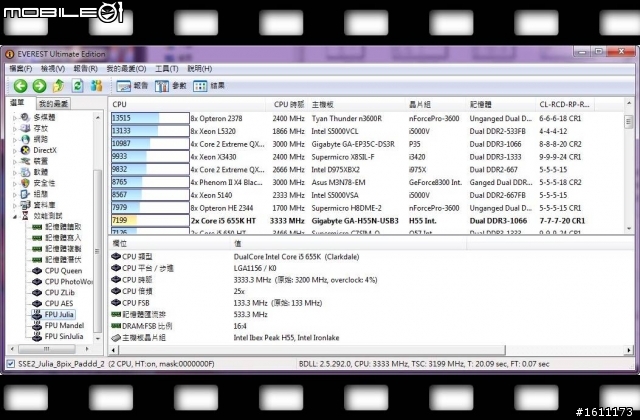Click the green Back arrow icon
The height and width of the screenshot is (420, 640).
(x=20, y=86)
